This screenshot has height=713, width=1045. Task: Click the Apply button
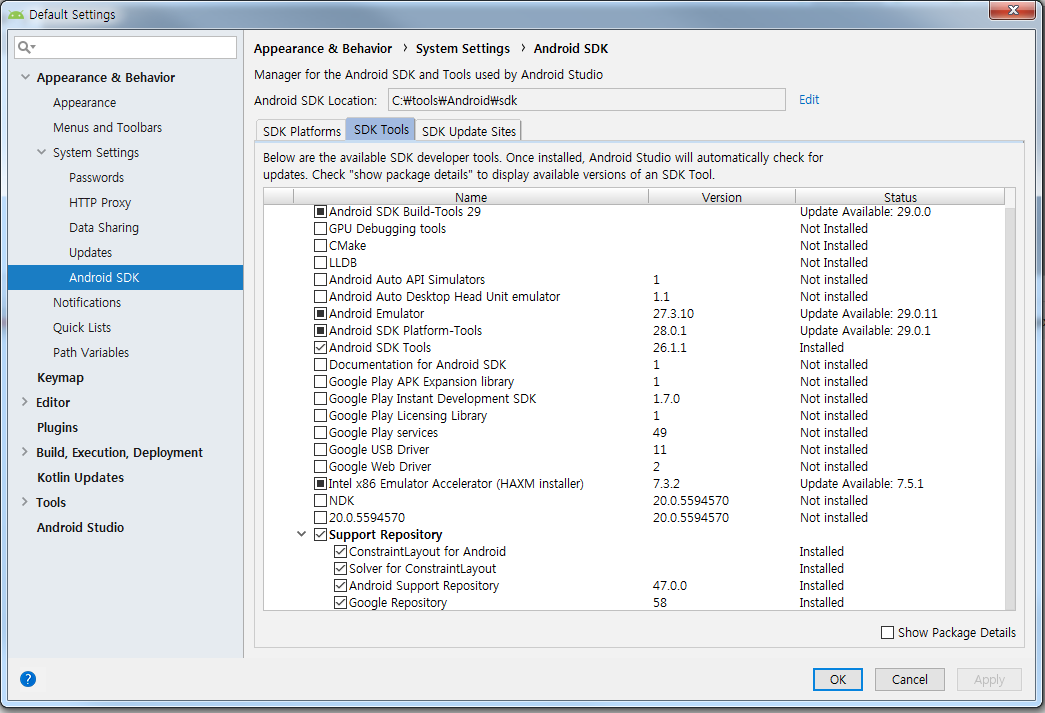pyautogui.click(x=989, y=679)
